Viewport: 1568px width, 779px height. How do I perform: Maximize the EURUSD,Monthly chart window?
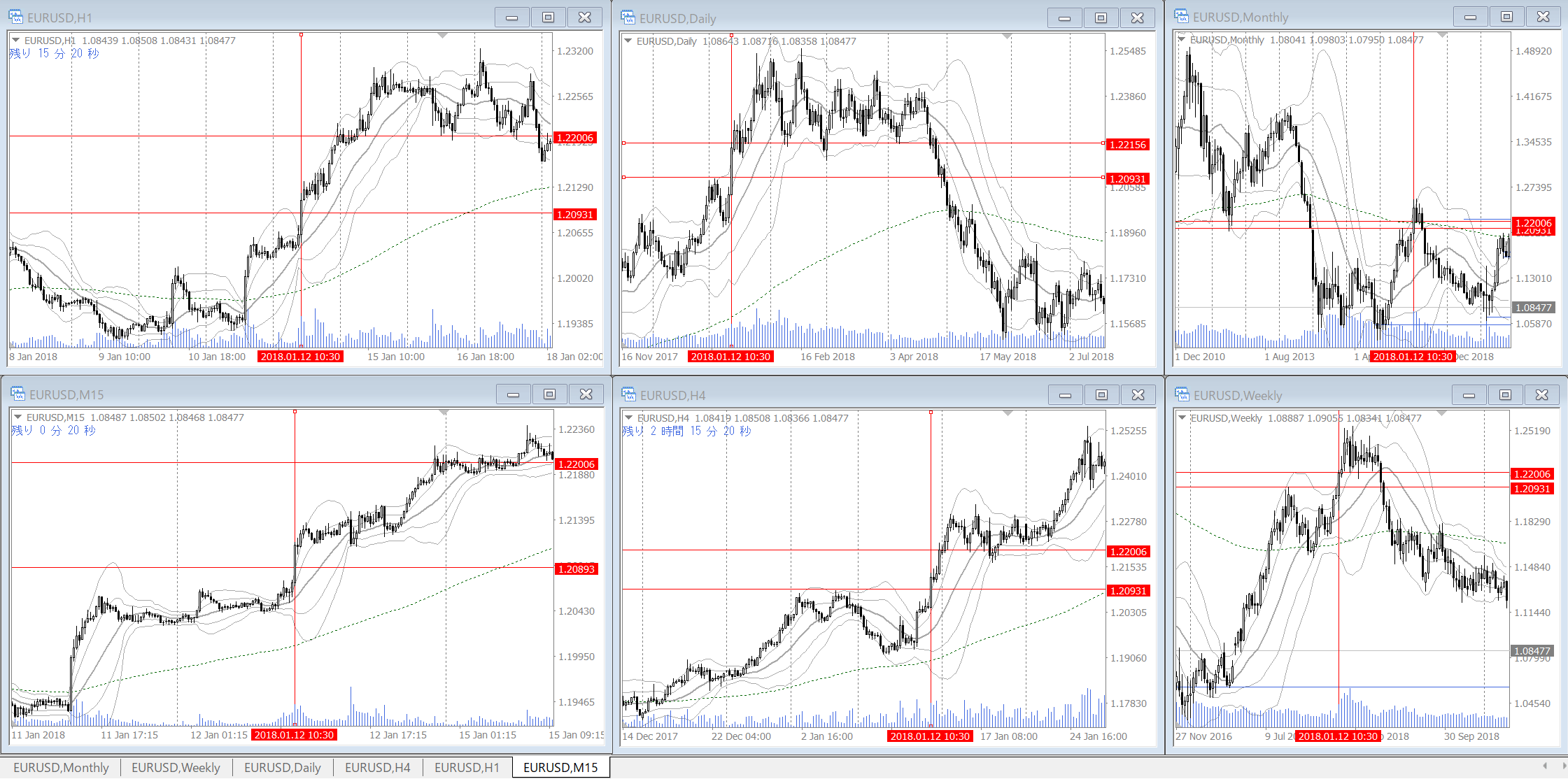click(1507, 17)
